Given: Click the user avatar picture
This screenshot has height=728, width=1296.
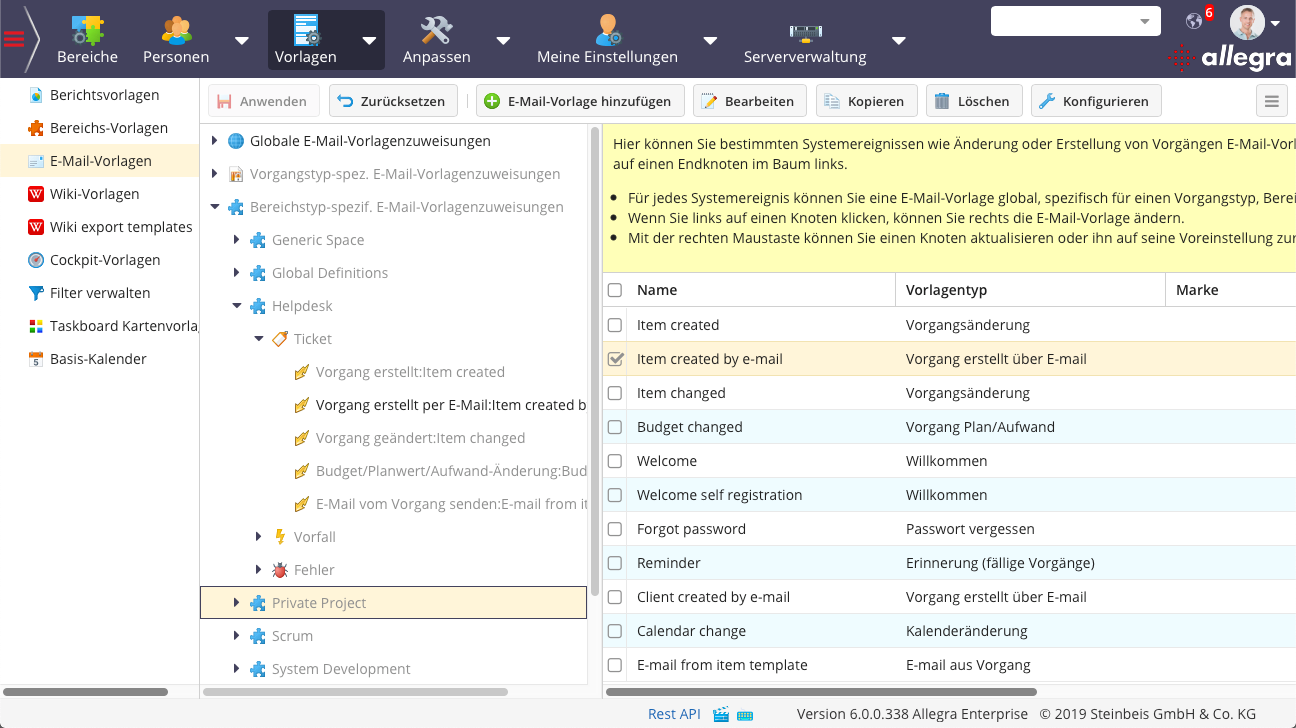Looking at the screenshot, I should coord(1246,22).
